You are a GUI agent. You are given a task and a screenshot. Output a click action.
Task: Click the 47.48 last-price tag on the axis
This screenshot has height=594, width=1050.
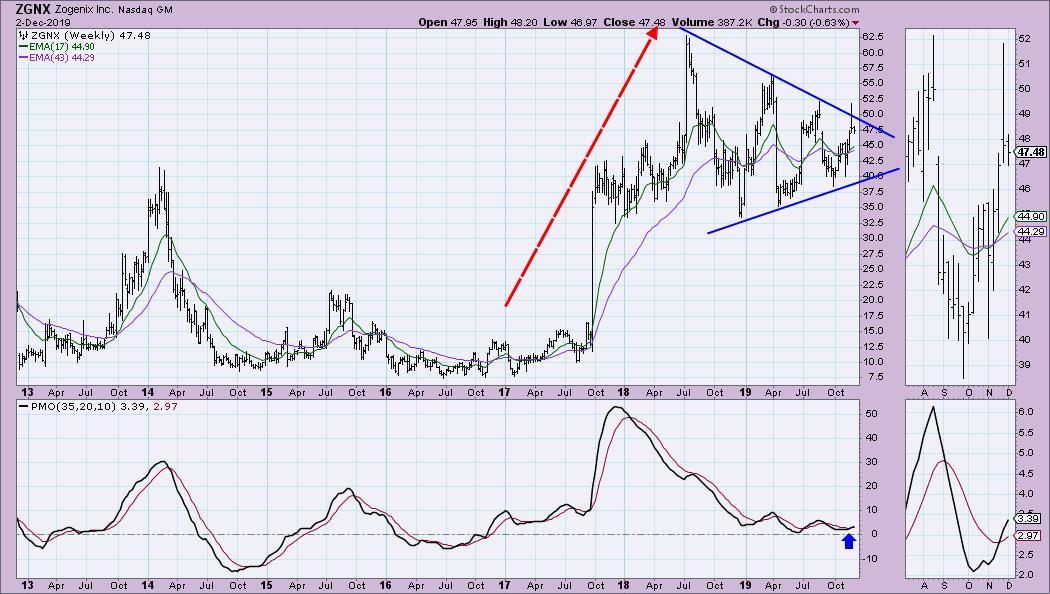click(1031, 152)
